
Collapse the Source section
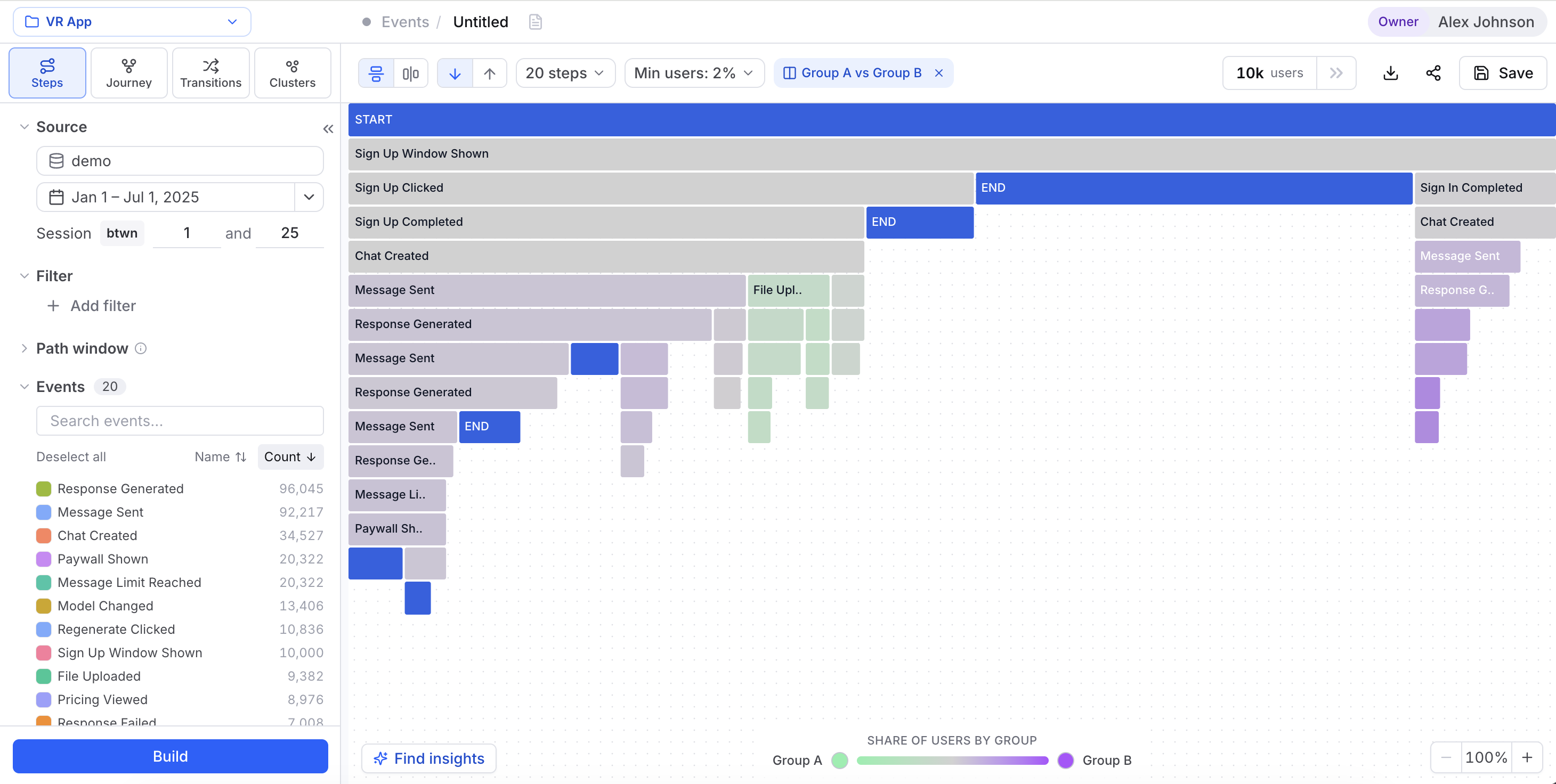point(24,127)
